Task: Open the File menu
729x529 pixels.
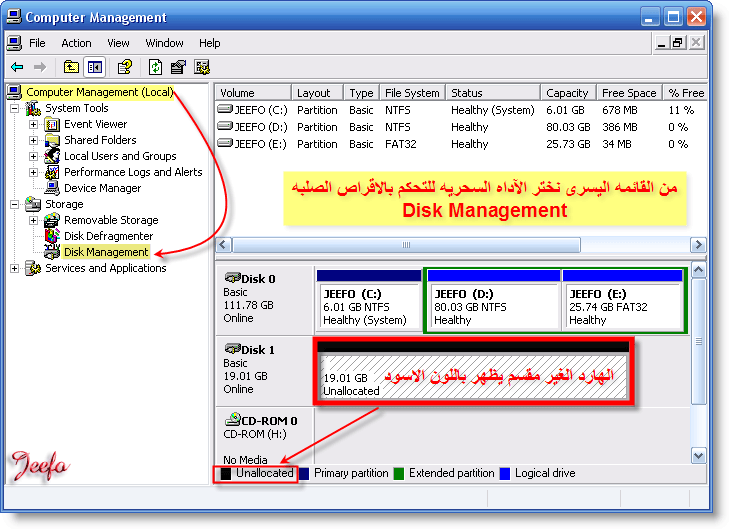Action: point(37,43)
